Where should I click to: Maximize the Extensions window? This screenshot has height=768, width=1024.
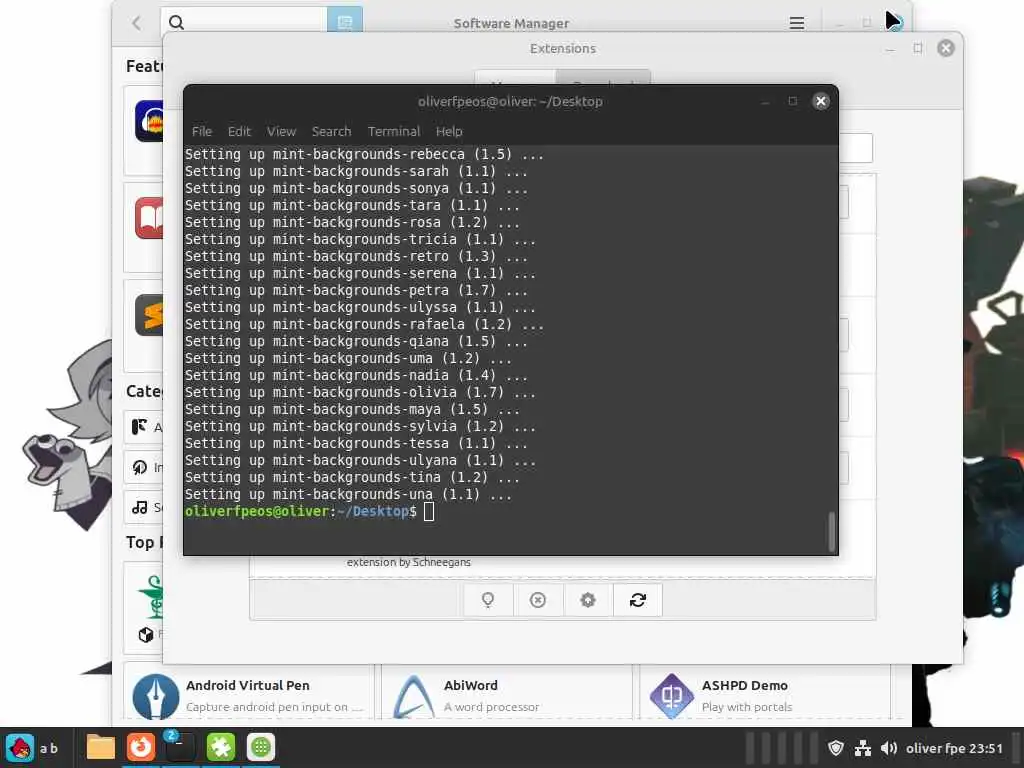click(918, 48)
